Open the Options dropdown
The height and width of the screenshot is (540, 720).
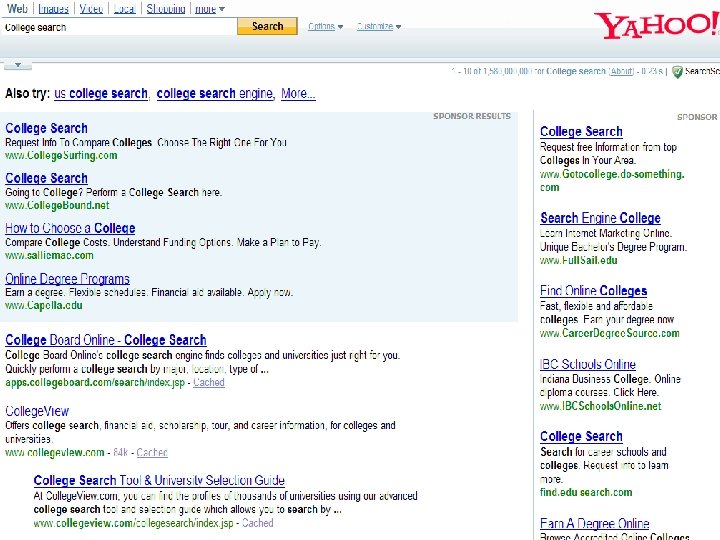[326, 27]
